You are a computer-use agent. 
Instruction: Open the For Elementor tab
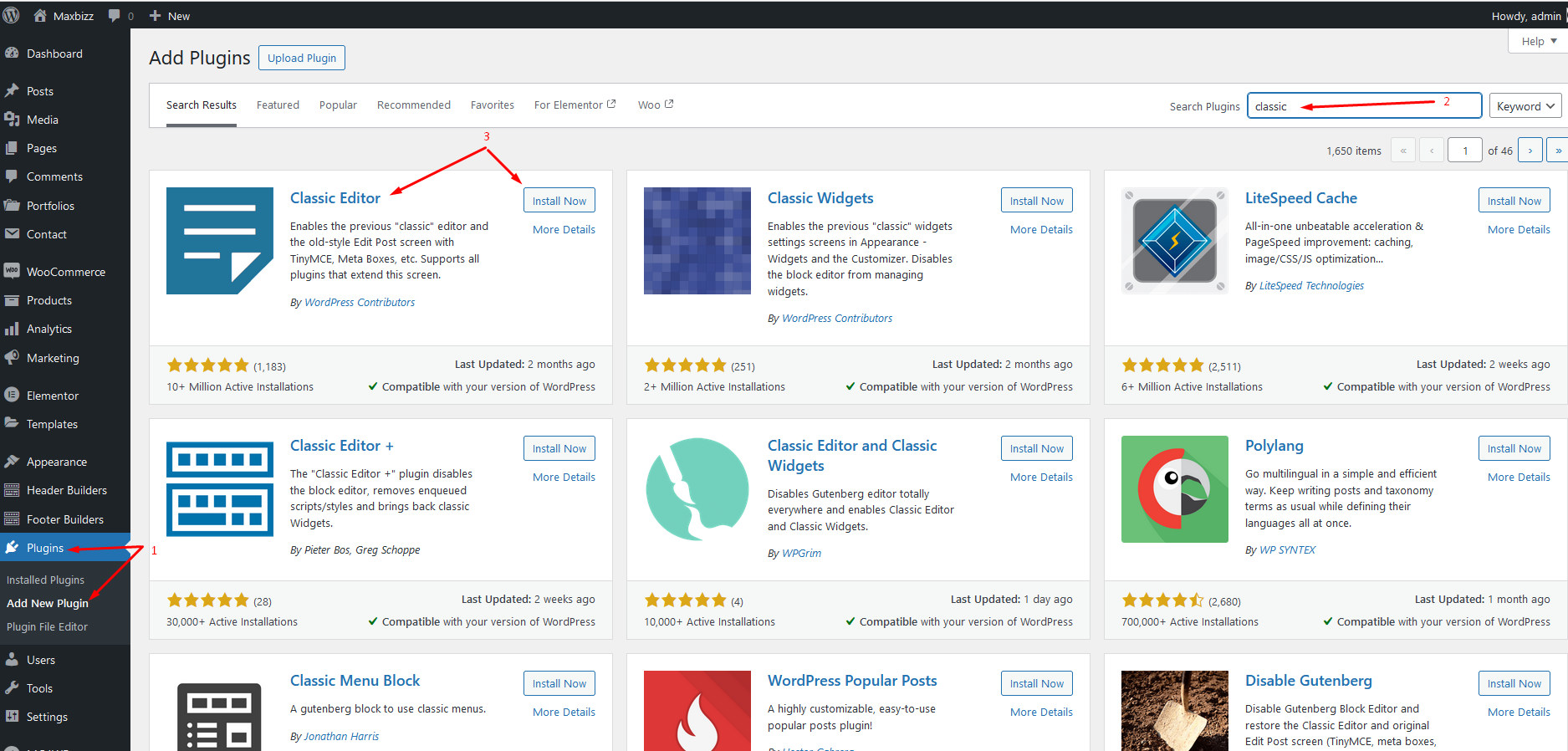(x=575, y=105)
